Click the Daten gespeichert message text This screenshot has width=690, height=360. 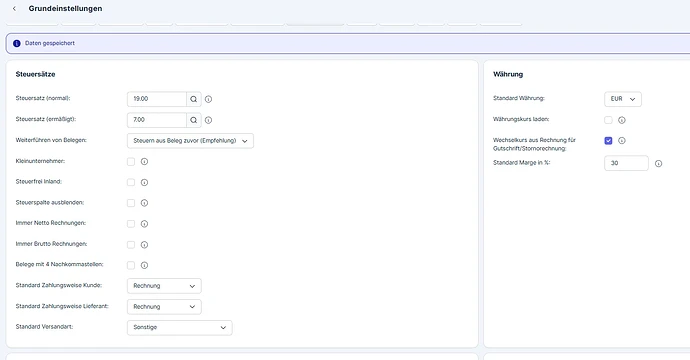(50, 43)
